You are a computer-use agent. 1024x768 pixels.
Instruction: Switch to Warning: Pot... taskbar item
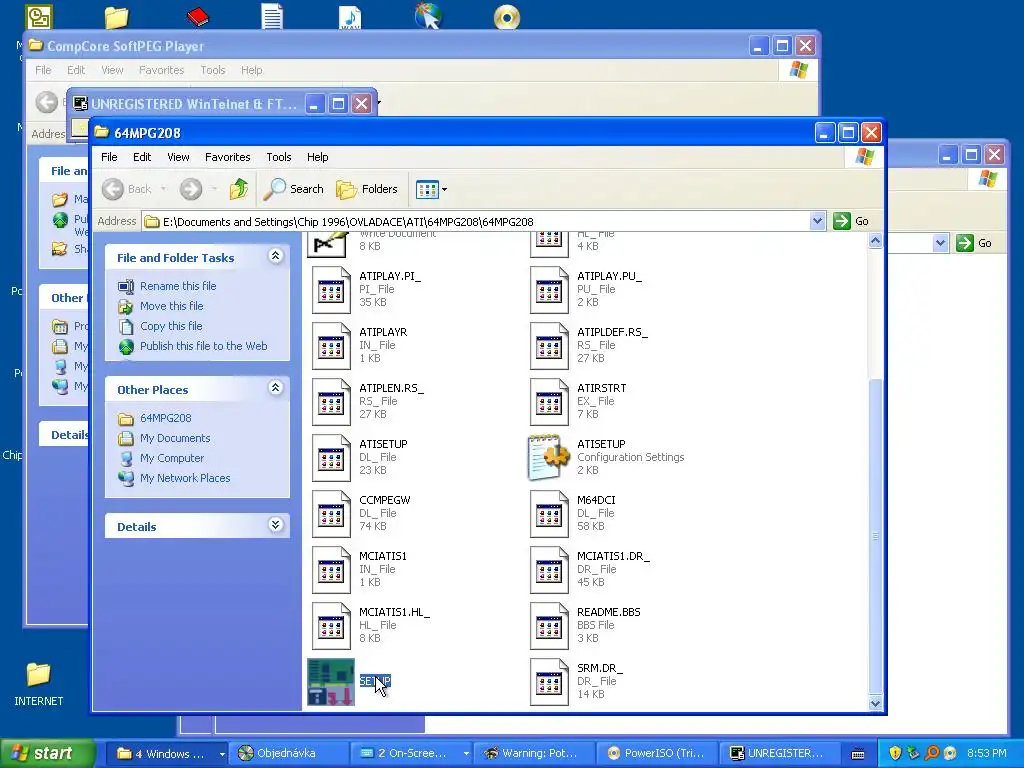pos(533,754)
